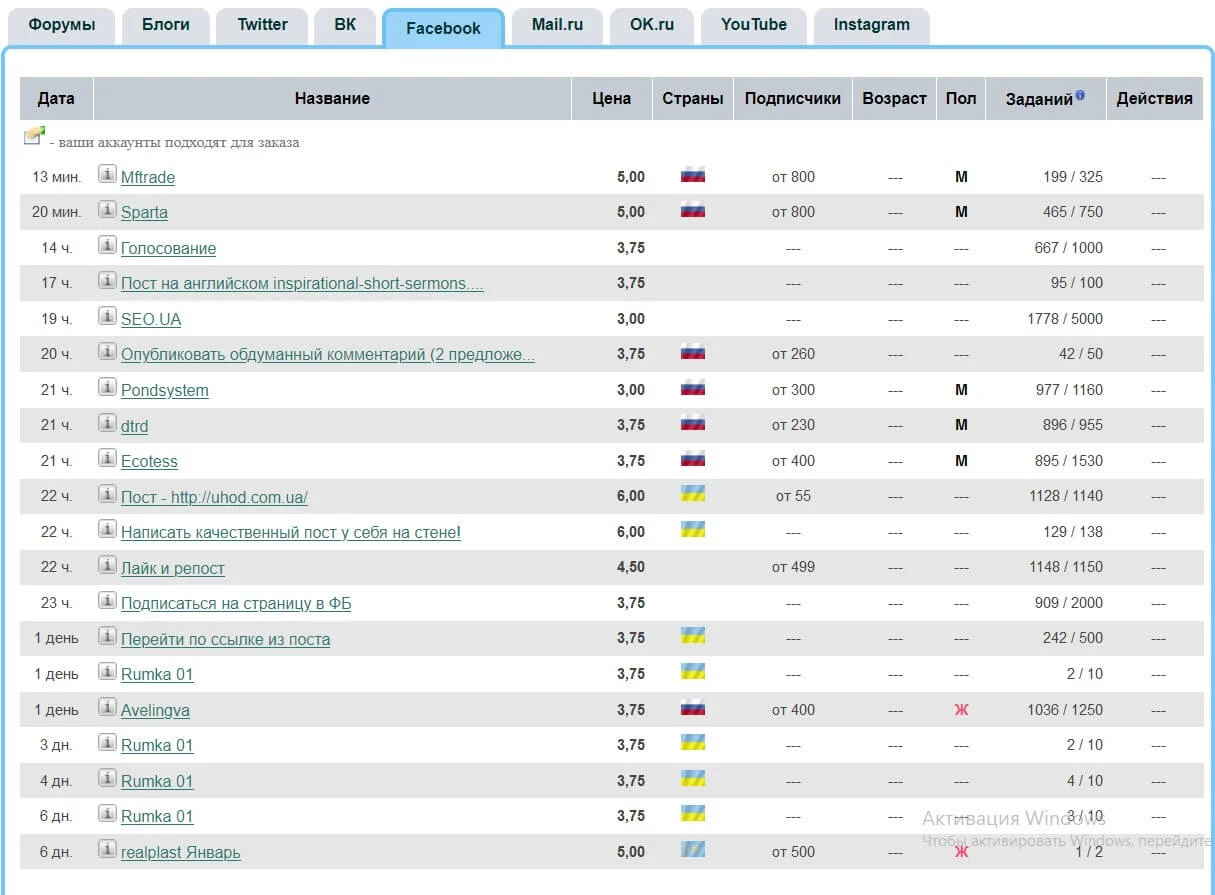
Task: Click the Дата column header
Action: [56, 98]
